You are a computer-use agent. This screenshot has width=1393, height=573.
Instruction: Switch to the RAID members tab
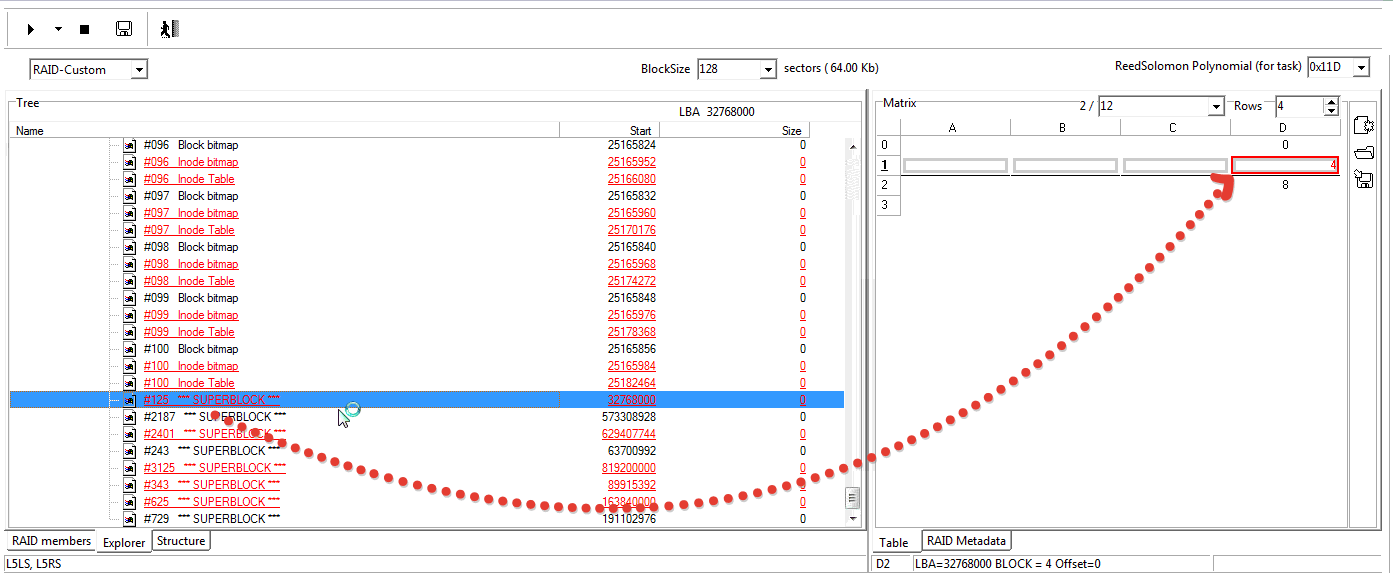(51, 541)
